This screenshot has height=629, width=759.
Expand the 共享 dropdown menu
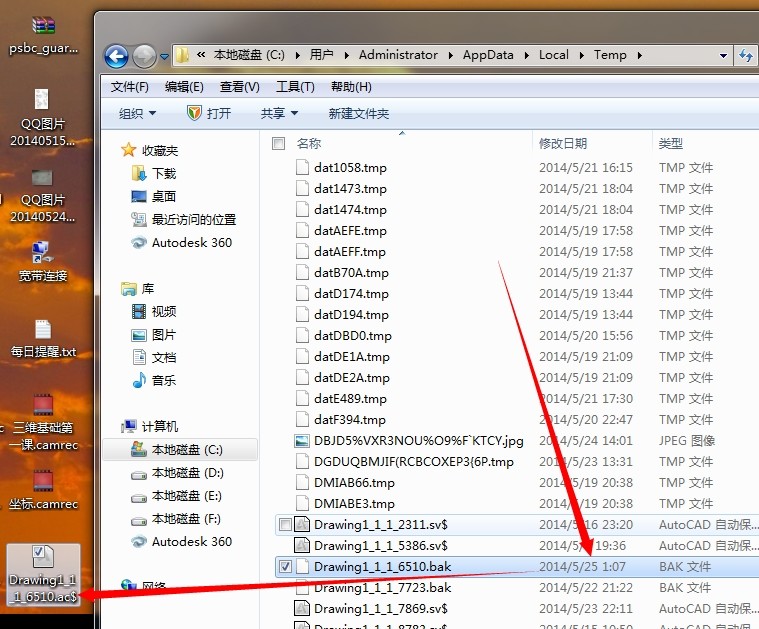[279, 113]
